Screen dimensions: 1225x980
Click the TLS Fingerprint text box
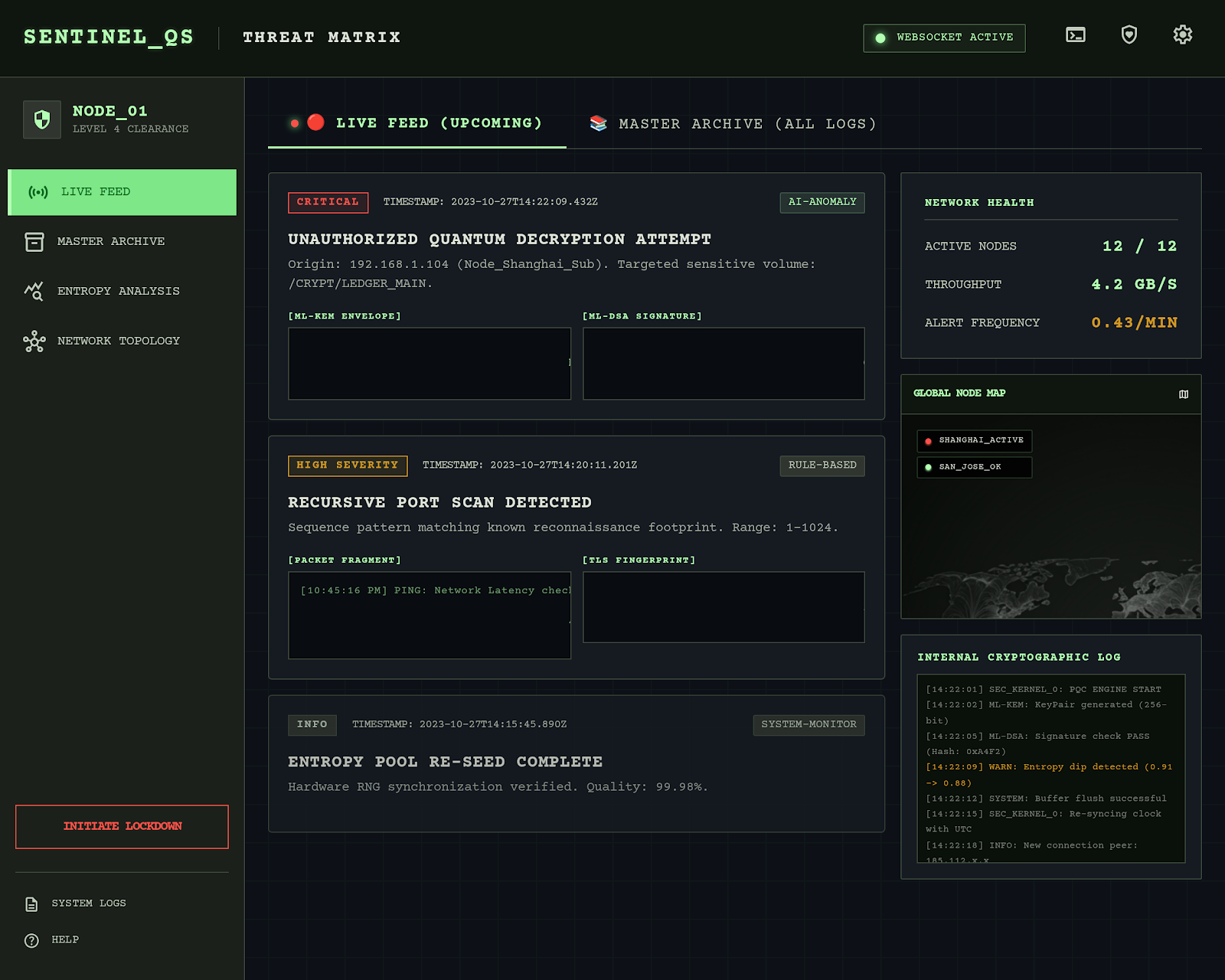724,607
